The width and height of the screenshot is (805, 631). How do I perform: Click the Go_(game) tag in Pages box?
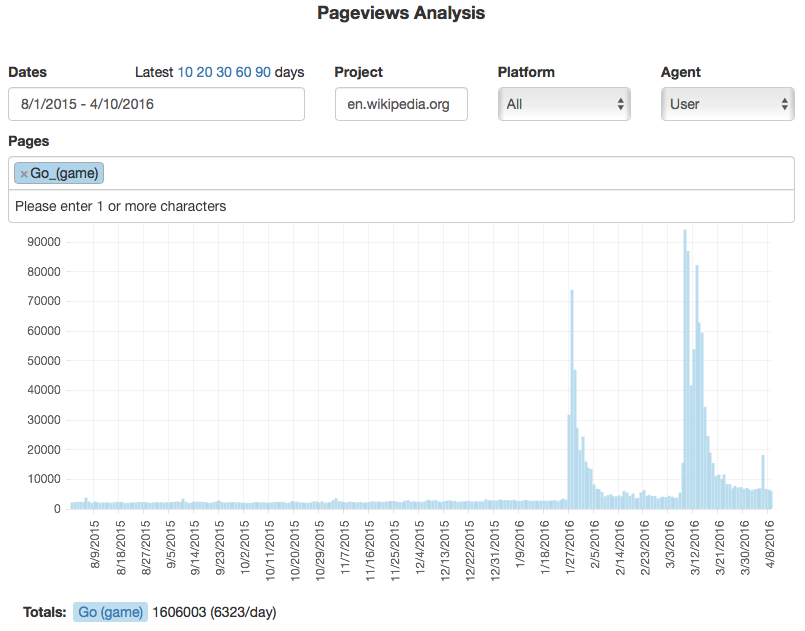[x=65, y=174]
